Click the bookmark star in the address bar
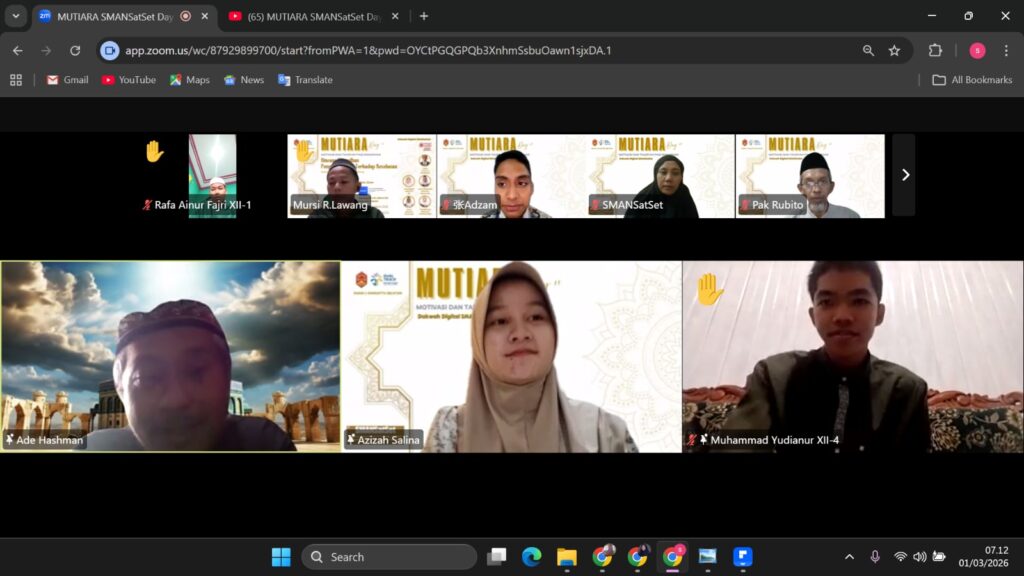Screen dimensions: 1024x576 tap(895, 50)
